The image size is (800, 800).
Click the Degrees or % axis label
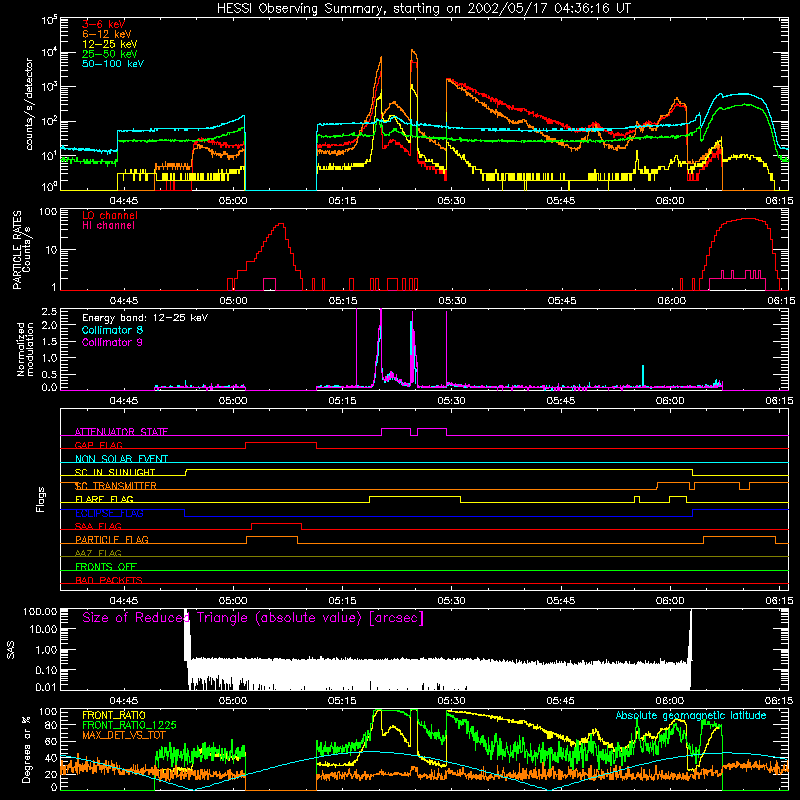tap(26, 749)
